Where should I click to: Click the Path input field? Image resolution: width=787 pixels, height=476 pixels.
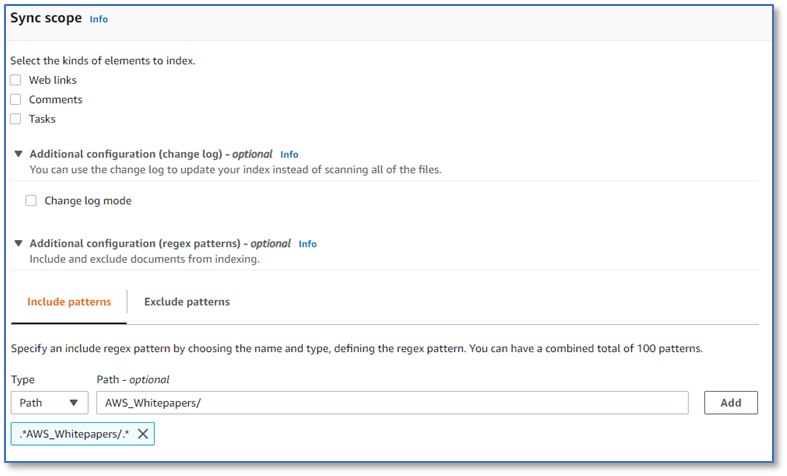(392, 403)
